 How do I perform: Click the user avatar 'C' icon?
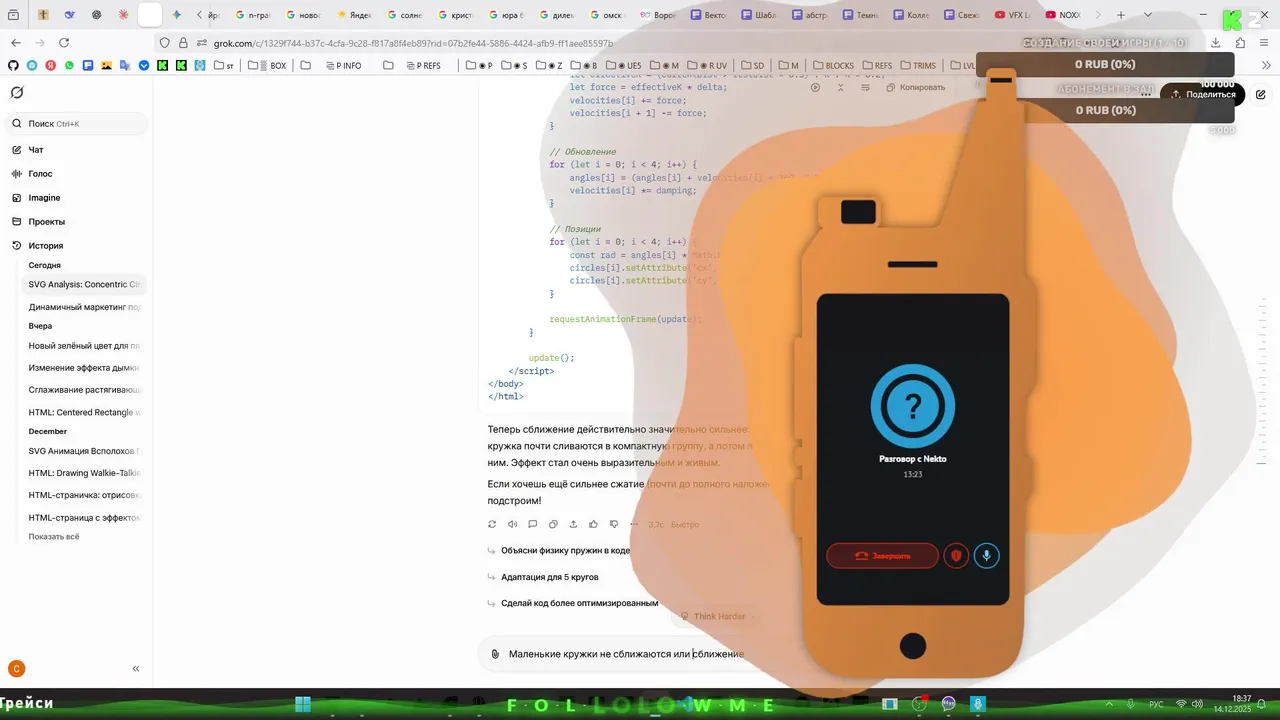point(16,669)
